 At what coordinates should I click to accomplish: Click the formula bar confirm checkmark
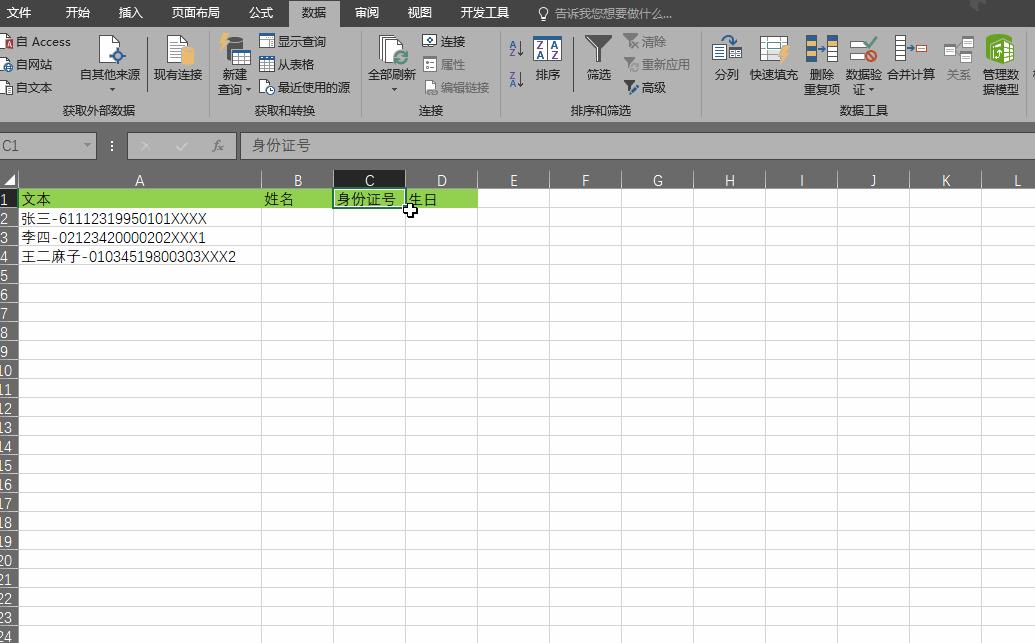tap(182, 146)
